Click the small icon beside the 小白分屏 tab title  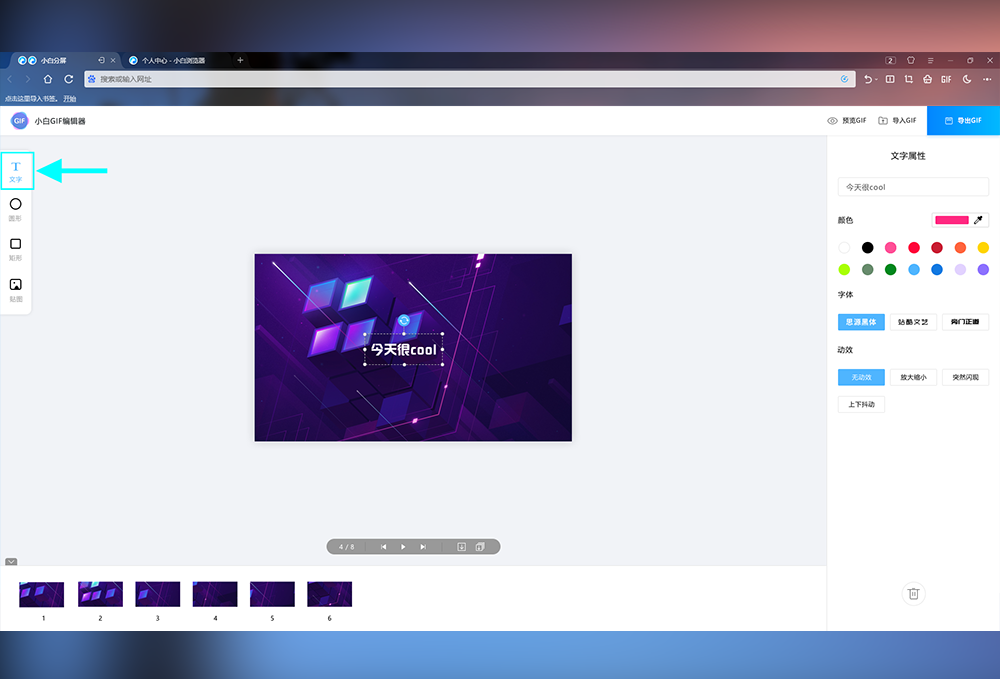pyautogui.click(x=101, y=60)
